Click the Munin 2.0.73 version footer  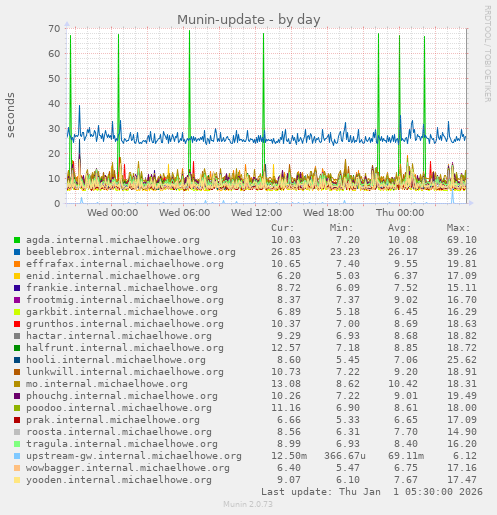click(x=248, y=504)
